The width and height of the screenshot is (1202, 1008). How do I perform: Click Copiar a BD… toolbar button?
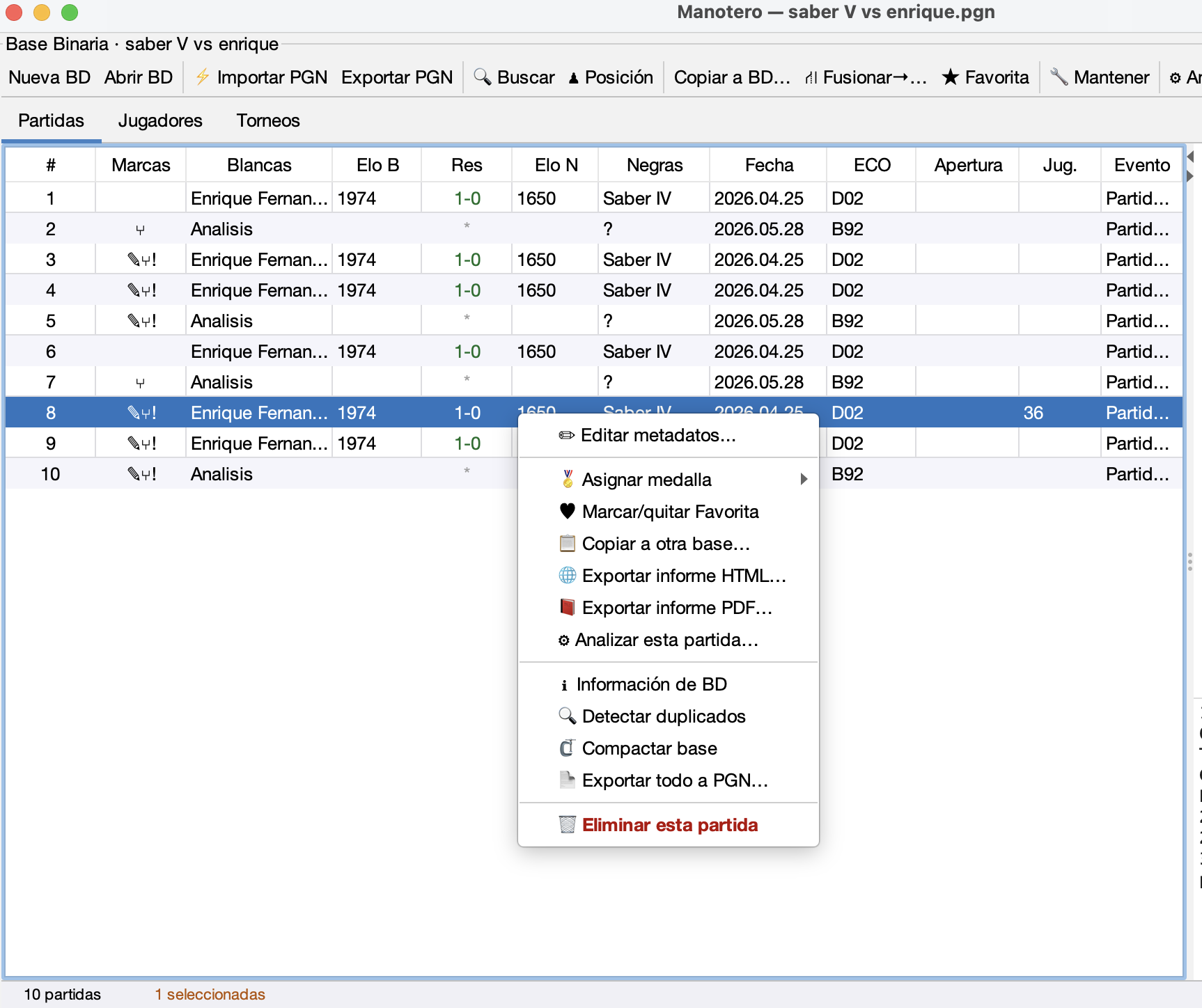732,77
